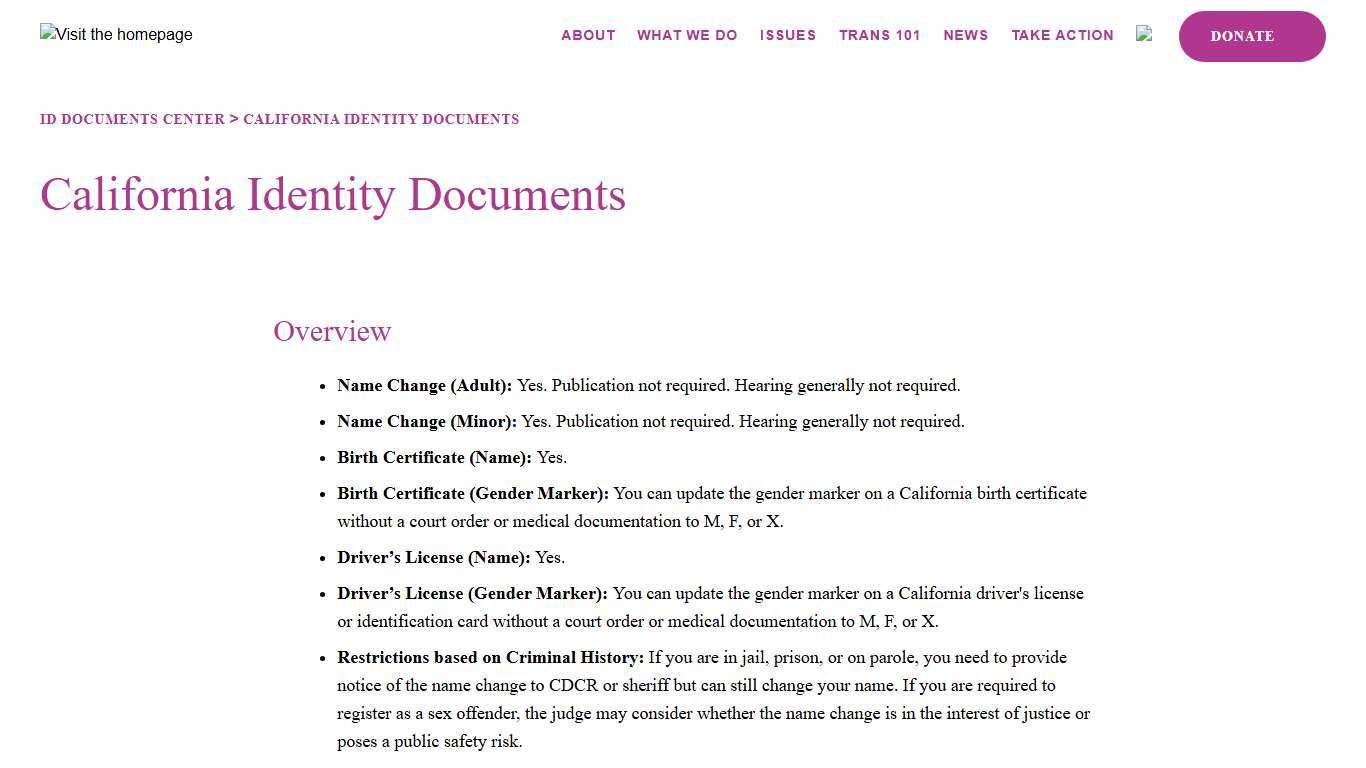This screenshot has height=768, width=1366.
Task: Select the Overview section heading
Action: (331, 331)
